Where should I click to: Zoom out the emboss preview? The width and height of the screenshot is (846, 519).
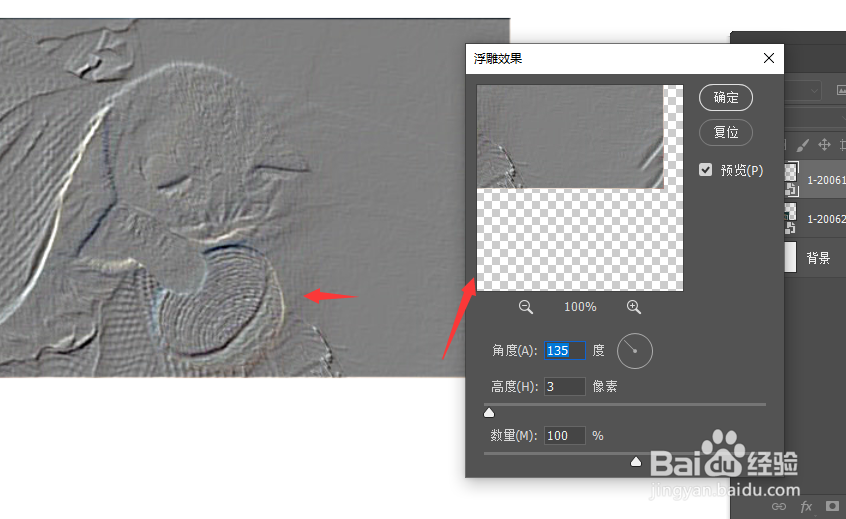pos(526,307)
